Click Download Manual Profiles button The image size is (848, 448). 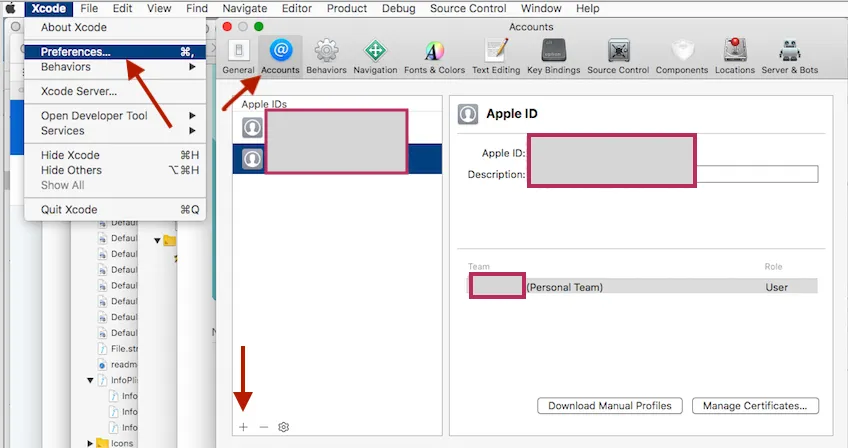[x=610, y=406]
